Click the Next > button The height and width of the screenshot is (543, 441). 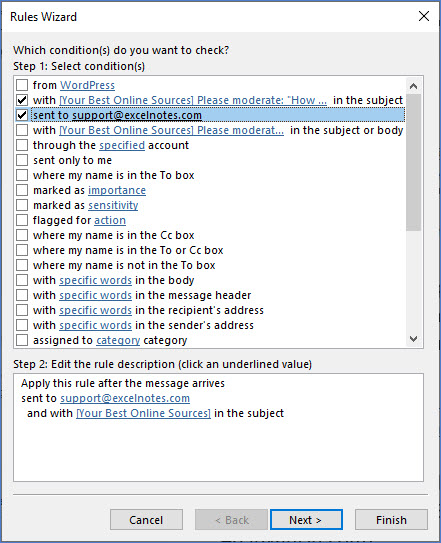pyautogui.click(x=306, y=519)
